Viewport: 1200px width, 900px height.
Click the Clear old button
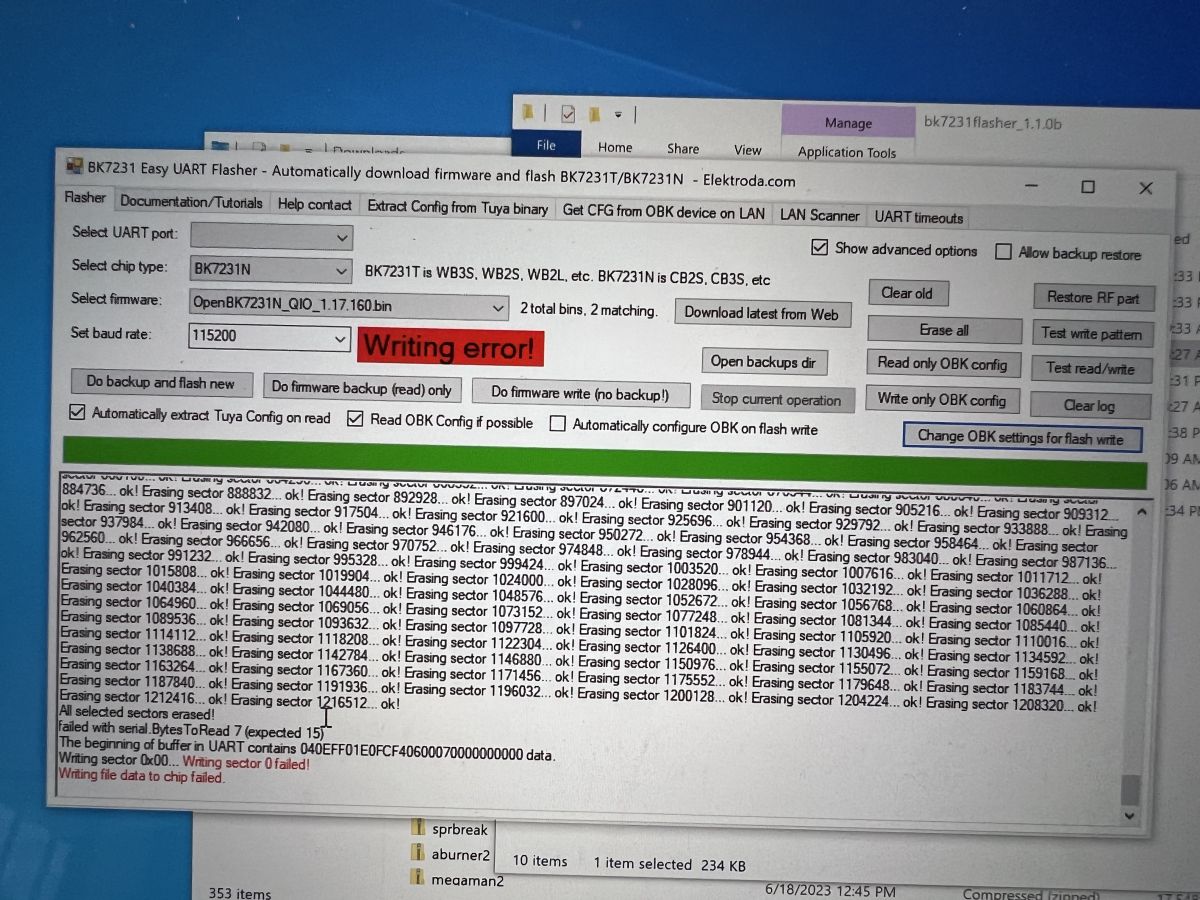907,293
